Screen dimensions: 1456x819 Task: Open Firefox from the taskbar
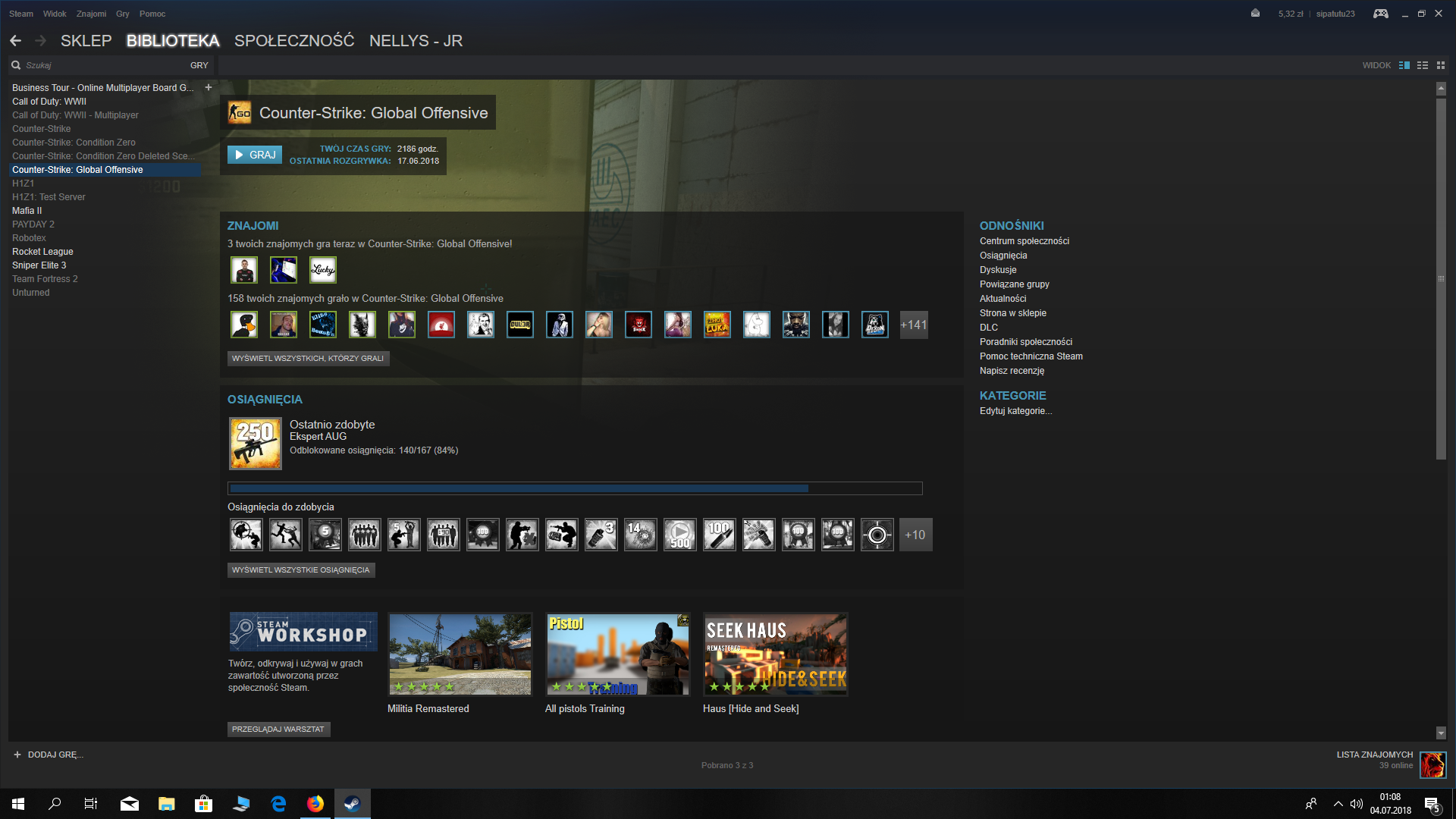click(x=315, y=804)
